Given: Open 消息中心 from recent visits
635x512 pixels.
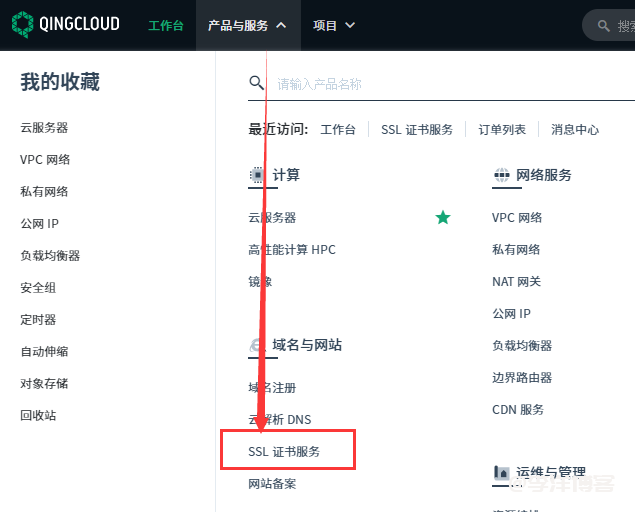Looking at the screenshot, I should pyautogui.click(x=575, y=130).
